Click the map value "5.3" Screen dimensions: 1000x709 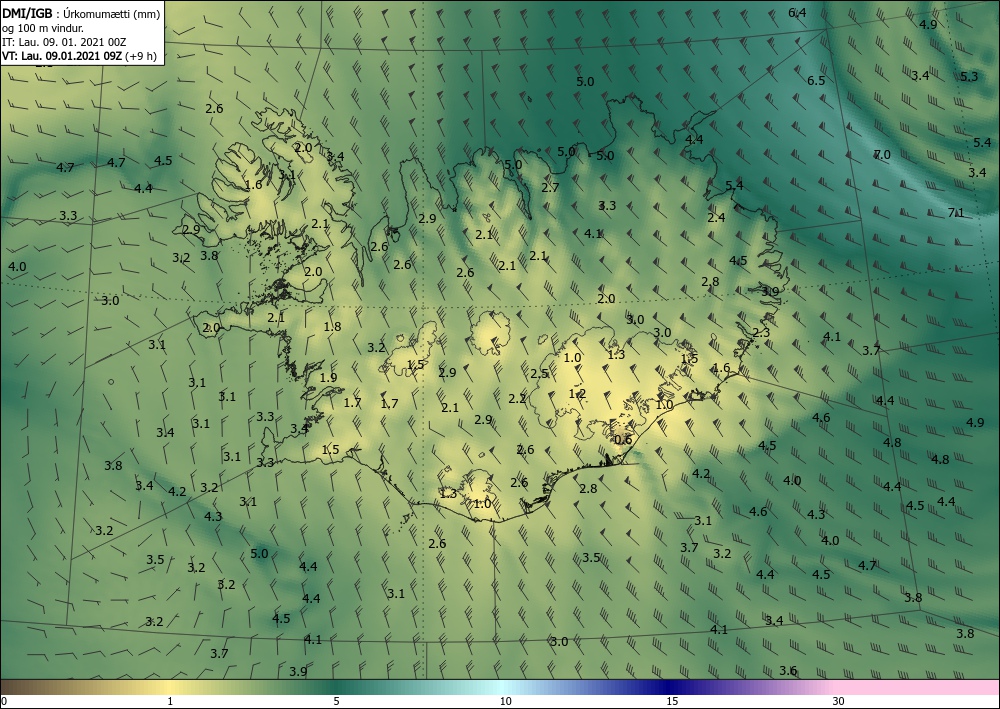pyautogui.click(x=969, y=77)
